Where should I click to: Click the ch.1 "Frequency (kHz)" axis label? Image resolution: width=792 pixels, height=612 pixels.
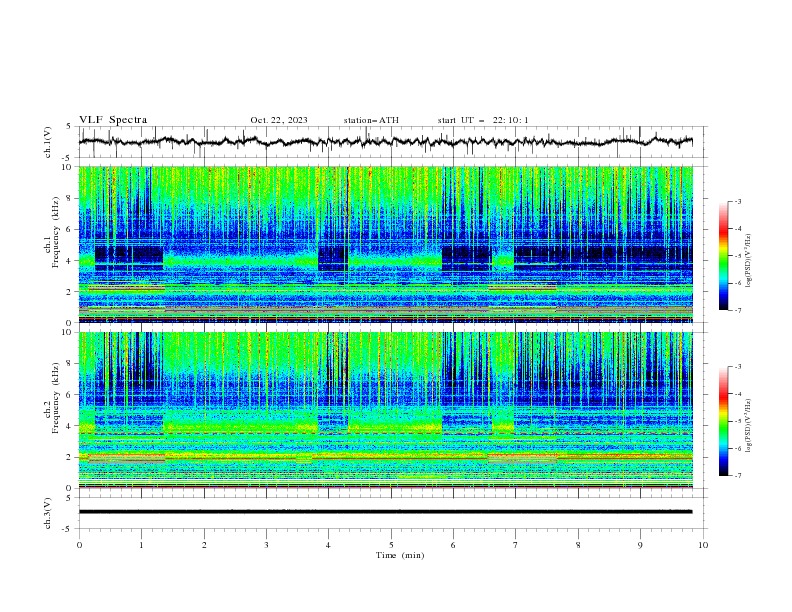point(56,233)
